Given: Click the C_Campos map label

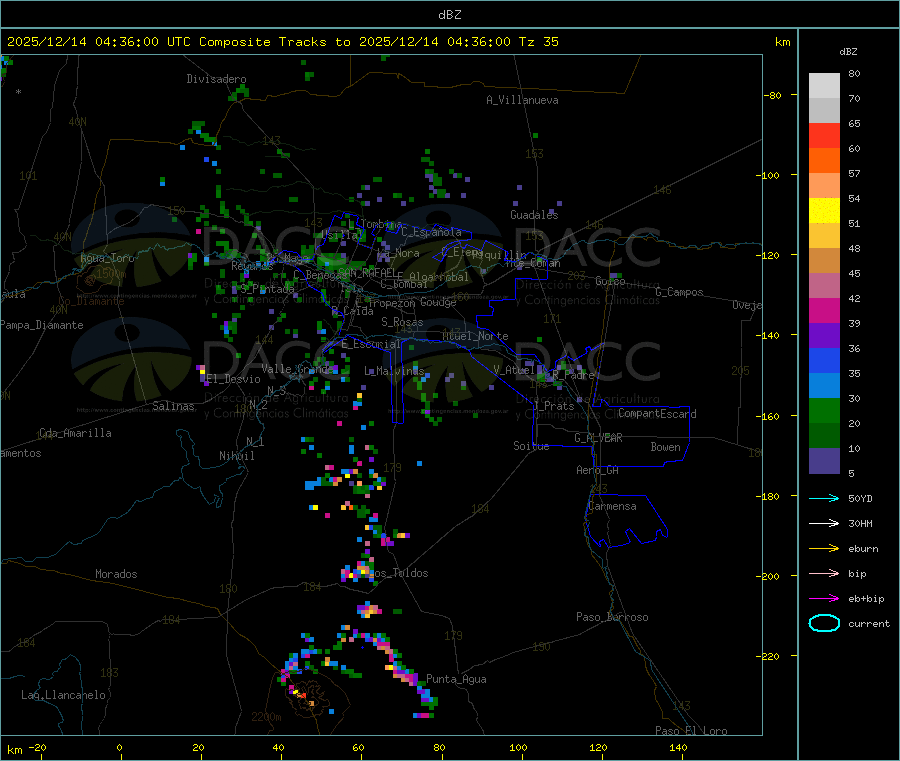Looking at the screenshot, I should point(679,292).
